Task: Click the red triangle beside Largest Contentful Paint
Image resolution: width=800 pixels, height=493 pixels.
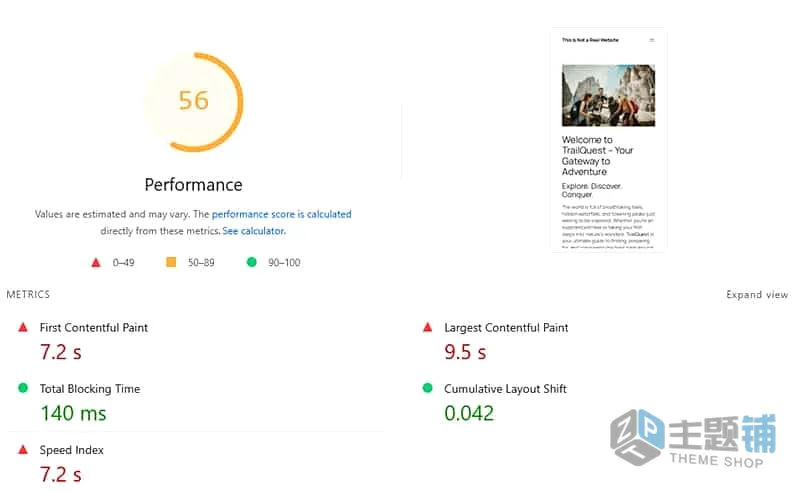Action: point(428,328)
